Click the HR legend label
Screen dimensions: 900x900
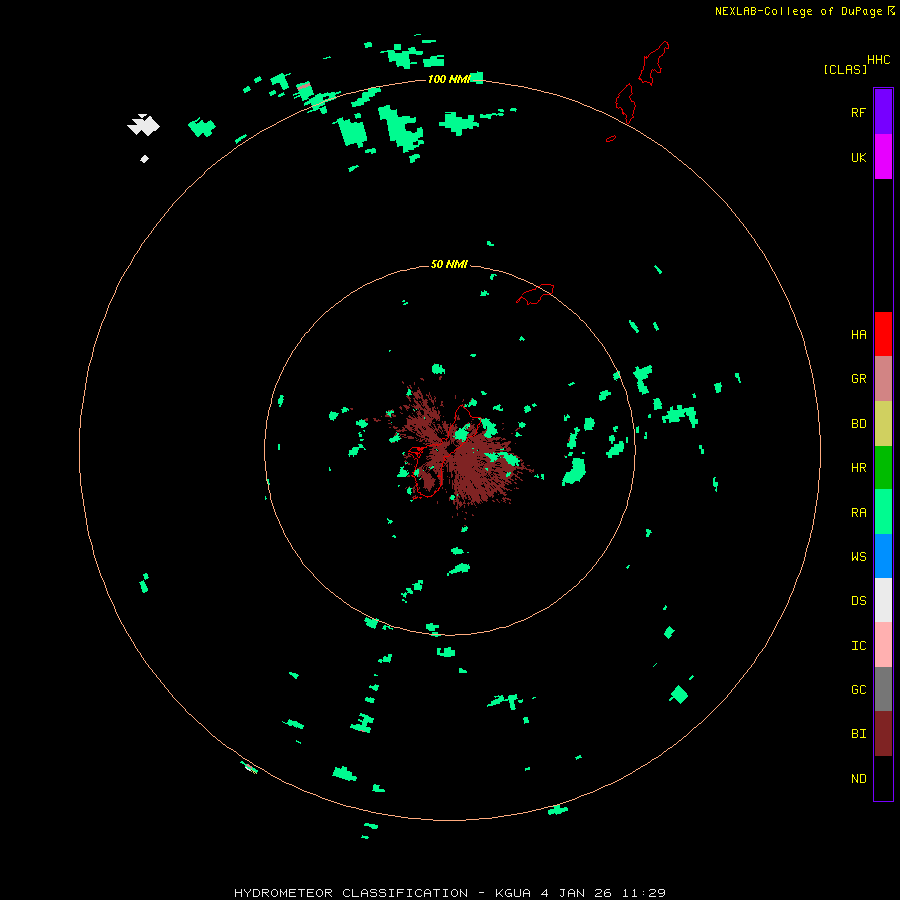(858, 468)
